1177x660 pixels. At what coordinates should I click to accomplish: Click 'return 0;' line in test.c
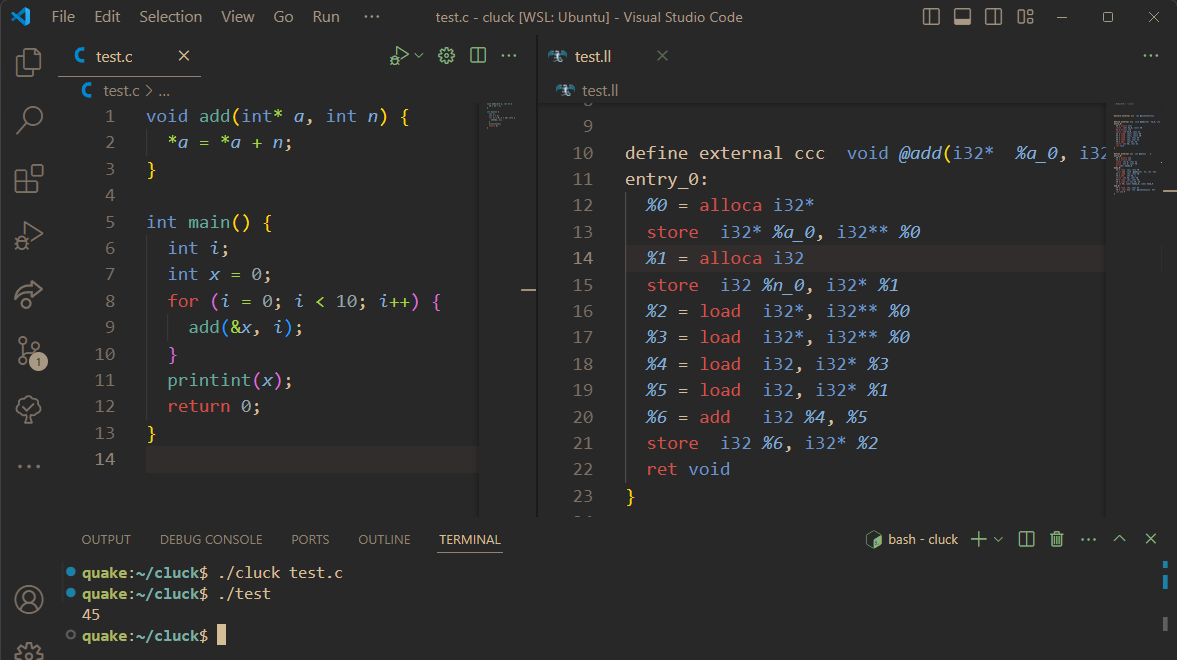coord(214,406)
